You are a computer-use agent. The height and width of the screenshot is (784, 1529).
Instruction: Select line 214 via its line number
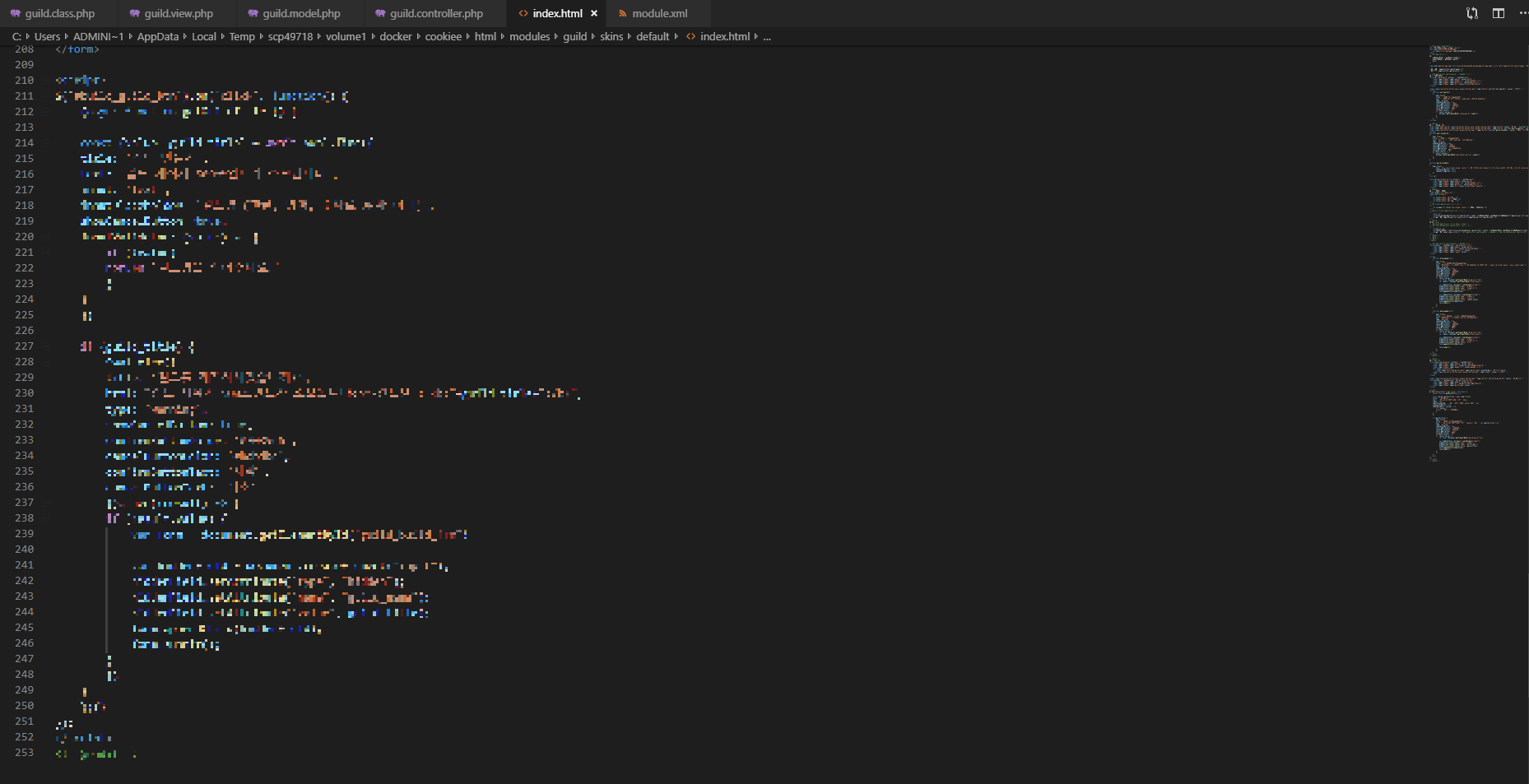(25, 143)
